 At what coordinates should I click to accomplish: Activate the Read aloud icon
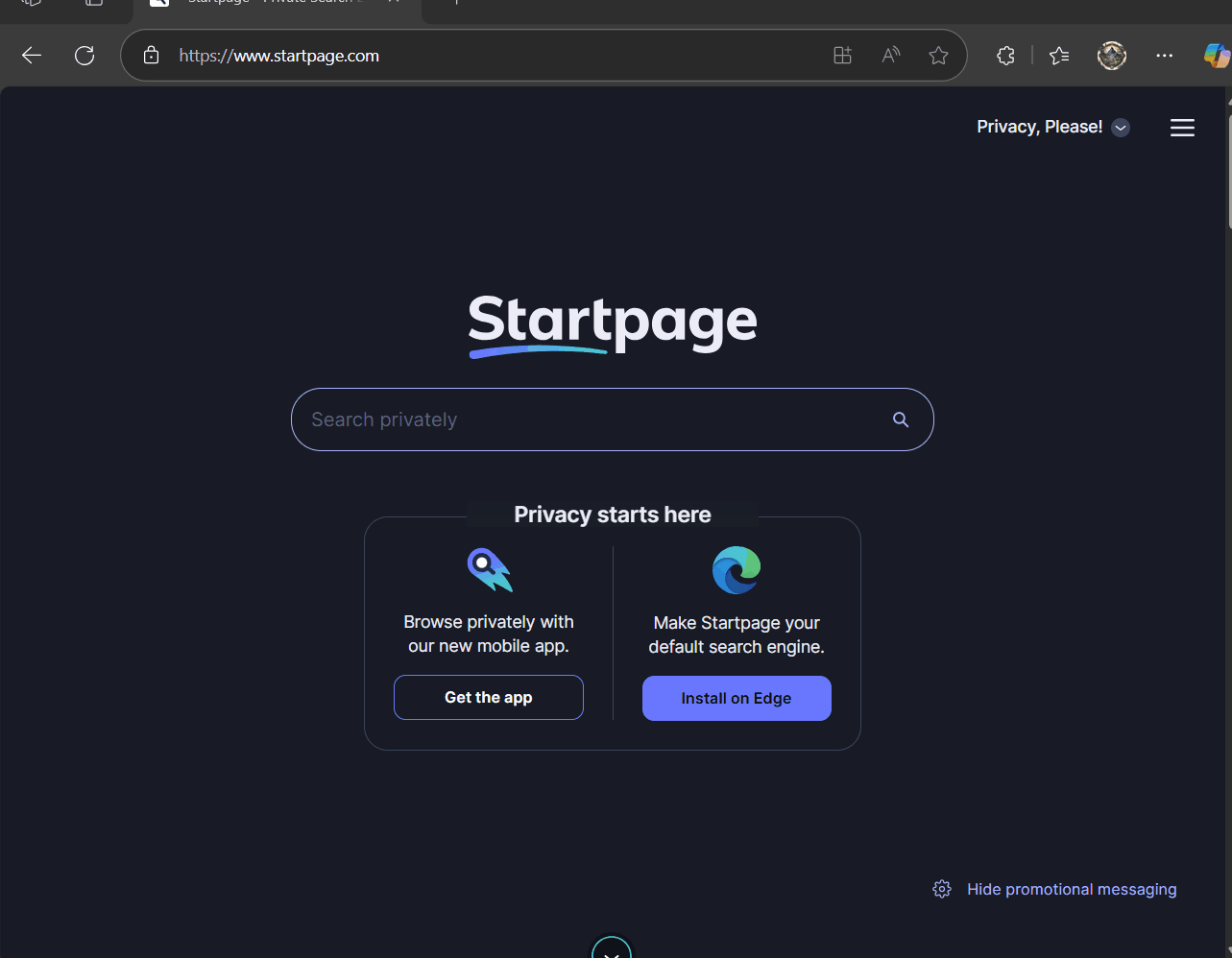tap(891, 56)
